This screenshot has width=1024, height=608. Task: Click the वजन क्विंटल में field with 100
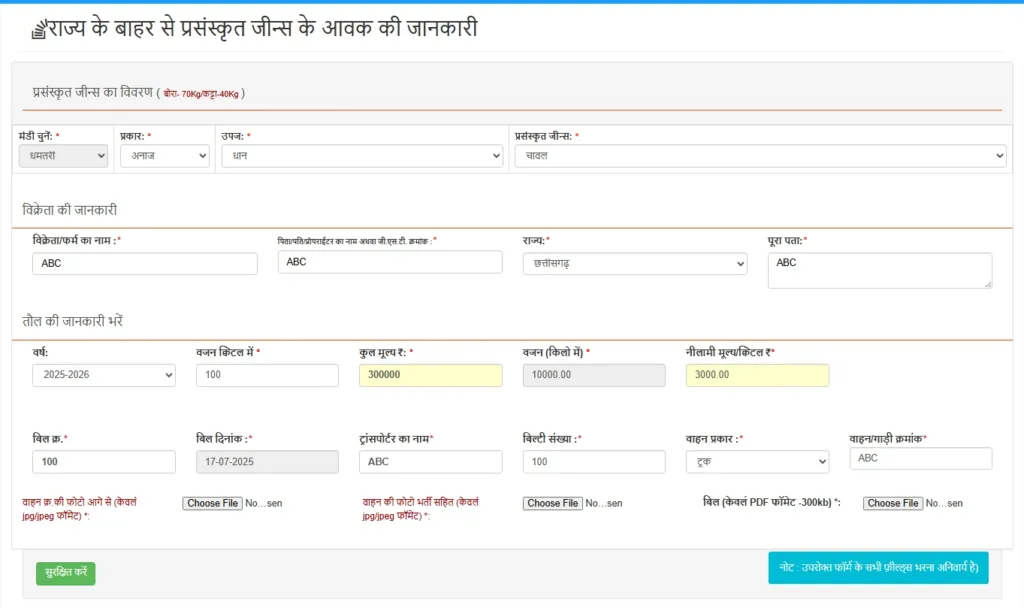(x=267, y=375)
